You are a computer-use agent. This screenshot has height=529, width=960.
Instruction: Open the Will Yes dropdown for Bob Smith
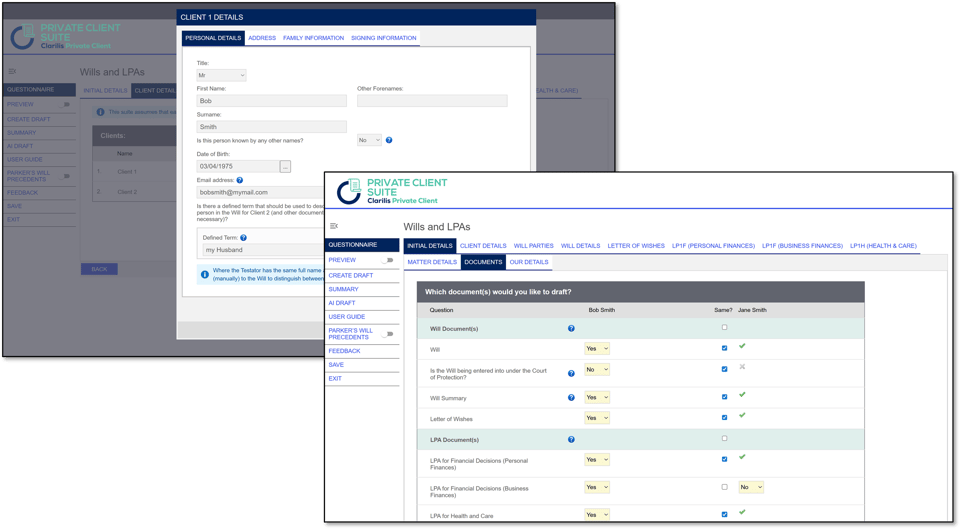tap(597, 349)
